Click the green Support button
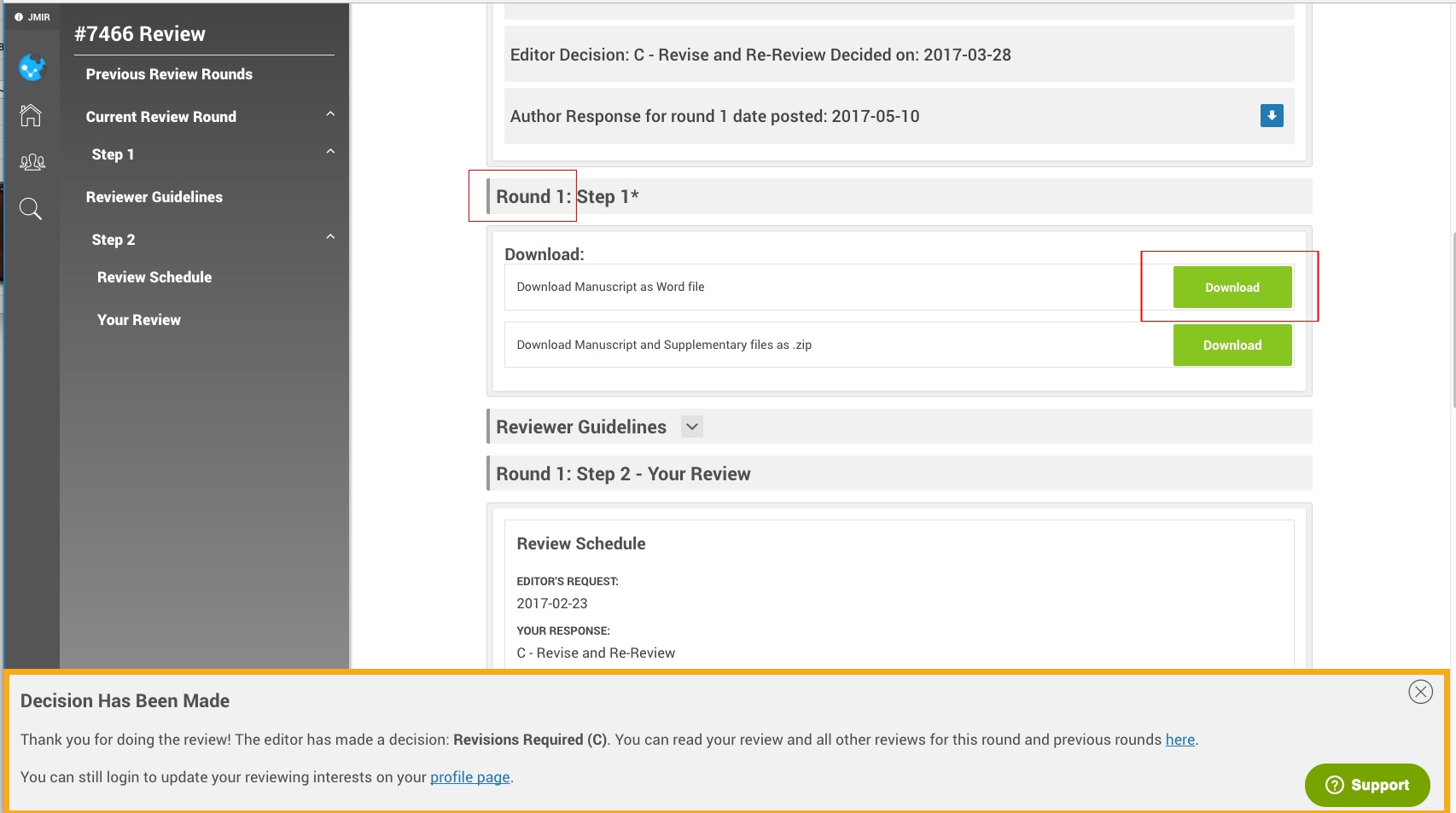This screenshot has width=1456, height=813. point(1366,785)
